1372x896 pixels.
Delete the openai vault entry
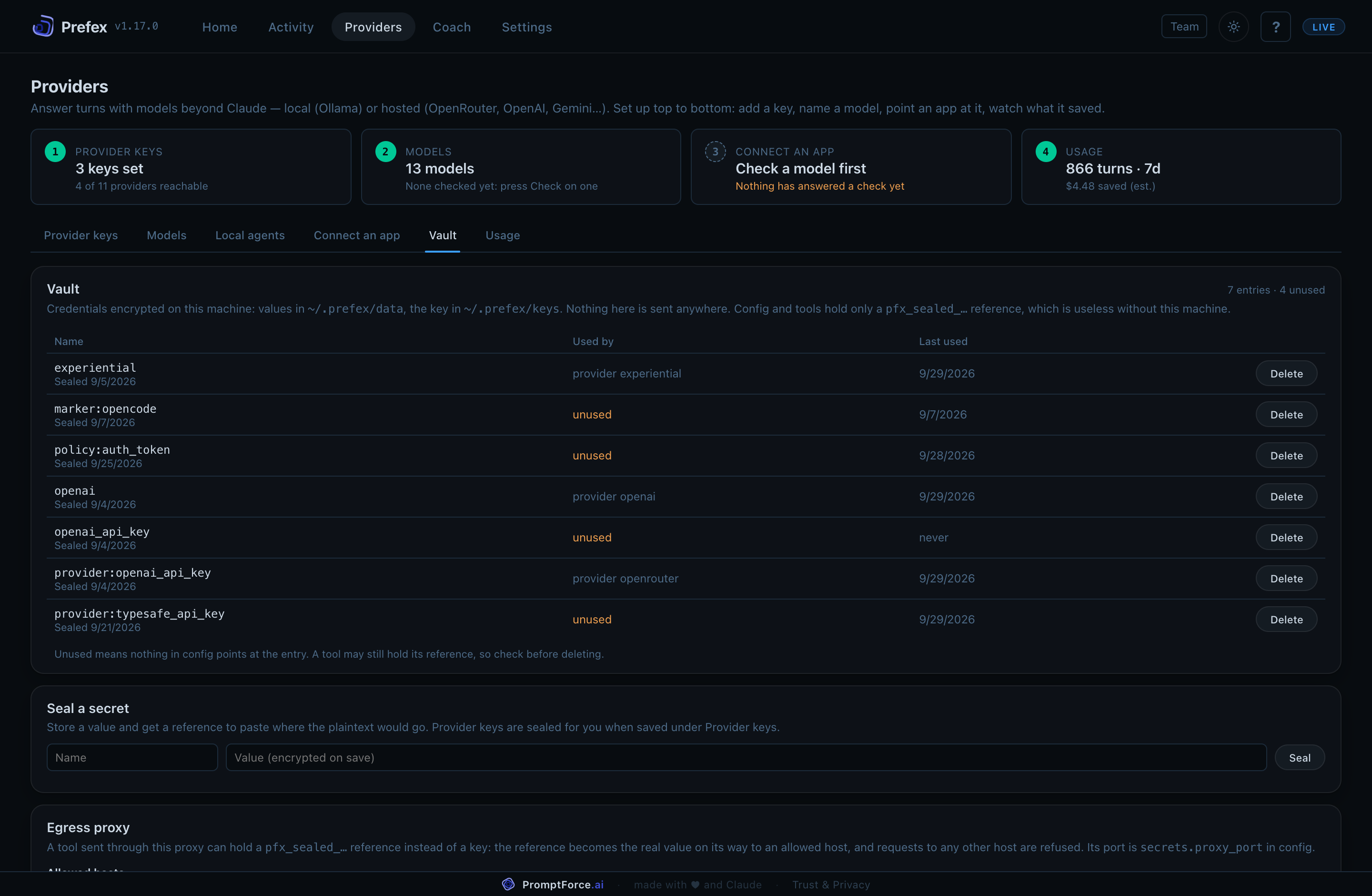(x=1286, y=497)
